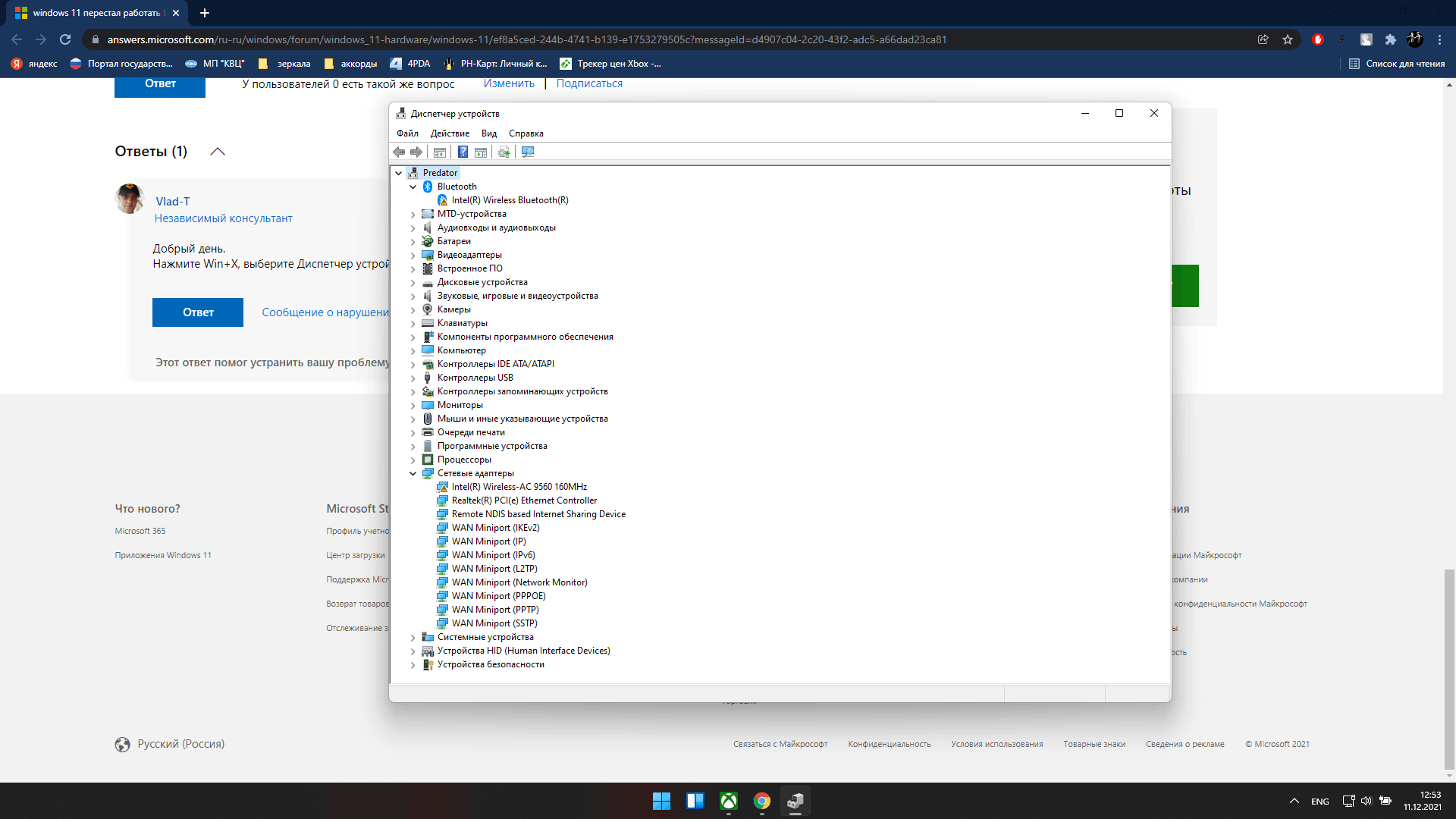Click Русский (Россия) language link

180,744
